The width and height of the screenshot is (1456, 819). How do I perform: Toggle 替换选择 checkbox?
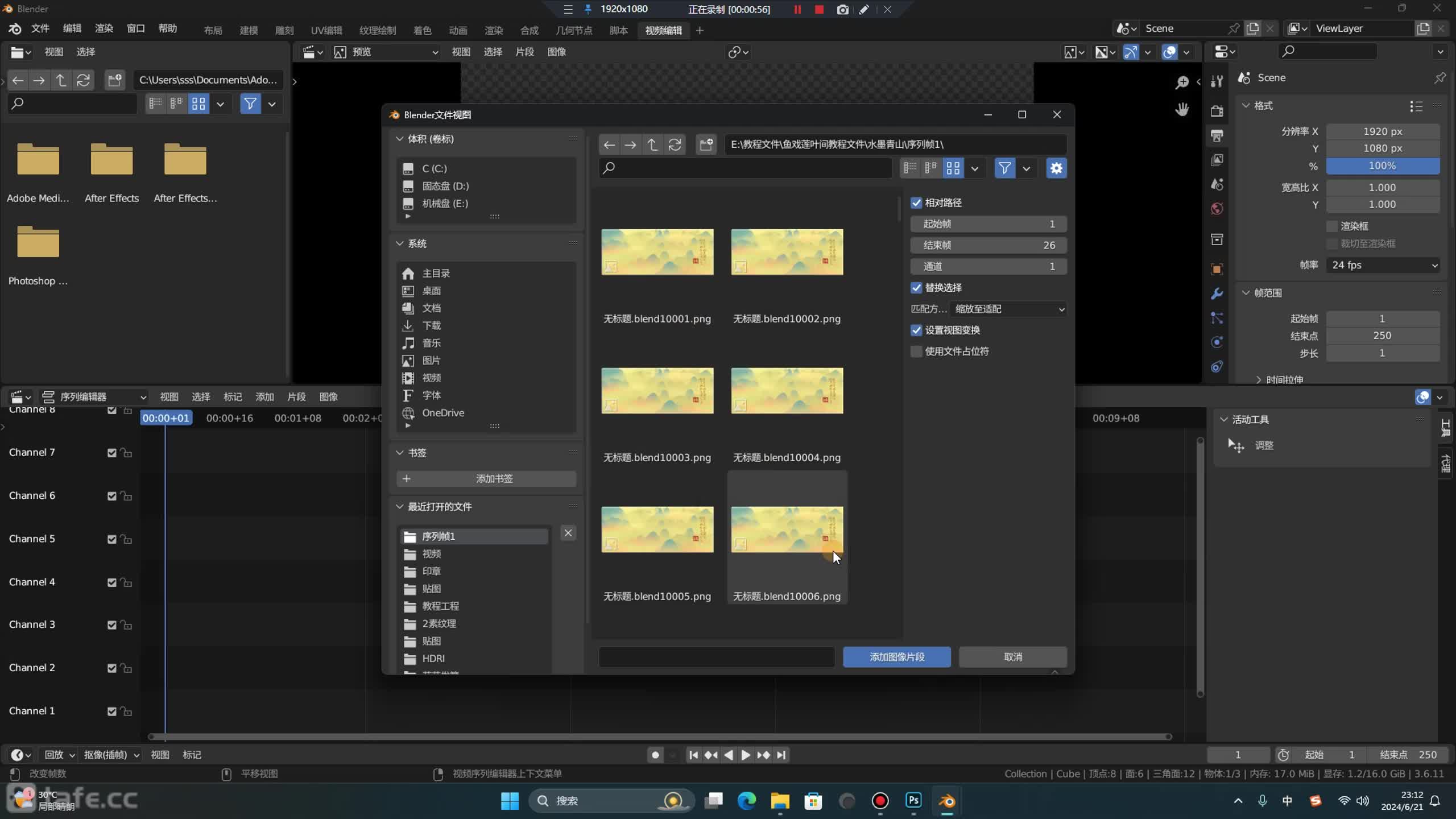pos(916,288)
